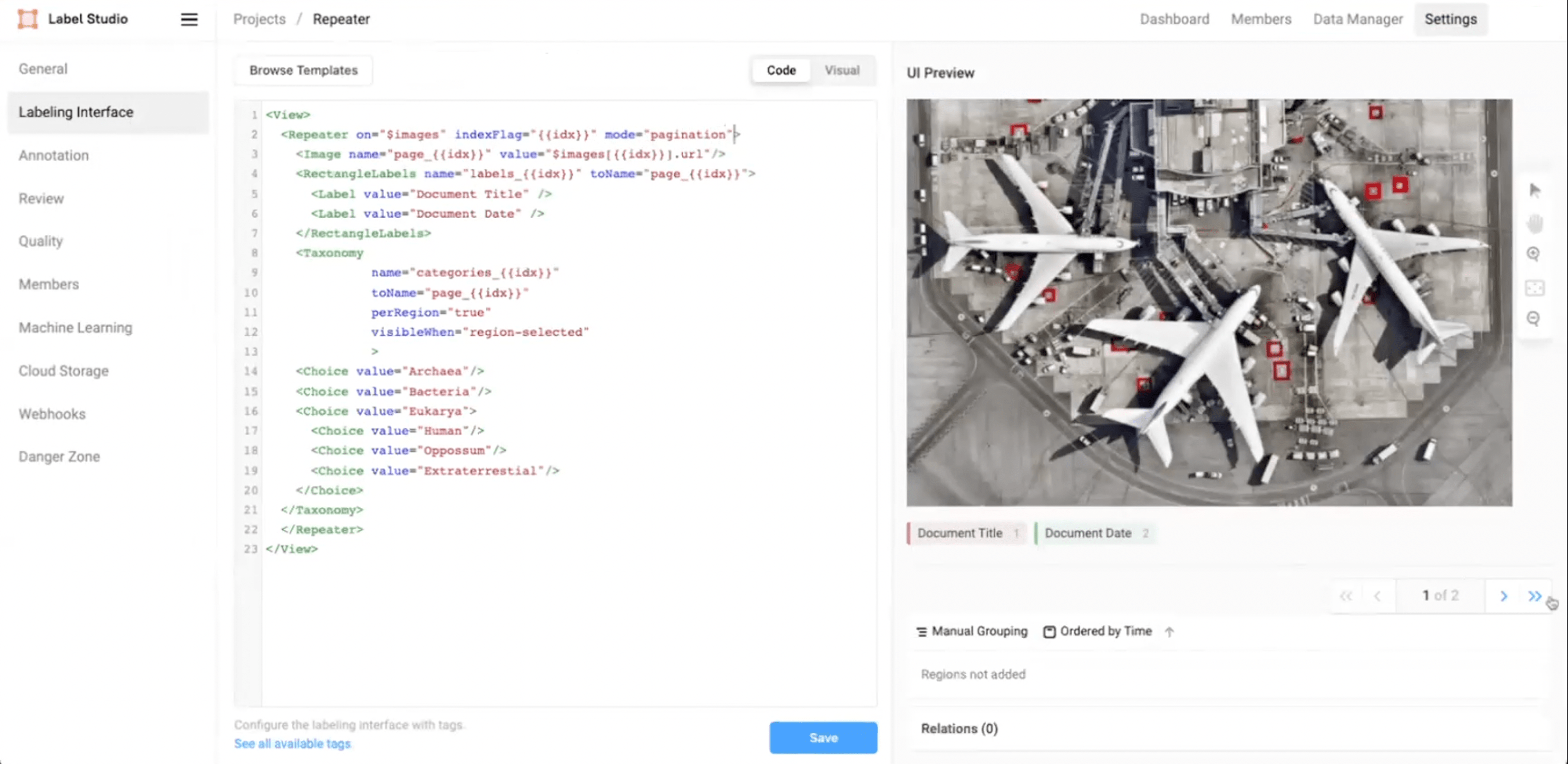Image resolution: width=1568 pixels, height=764 pixels.
Task: Go to next page in pagination
Action: coord(1504,595)
